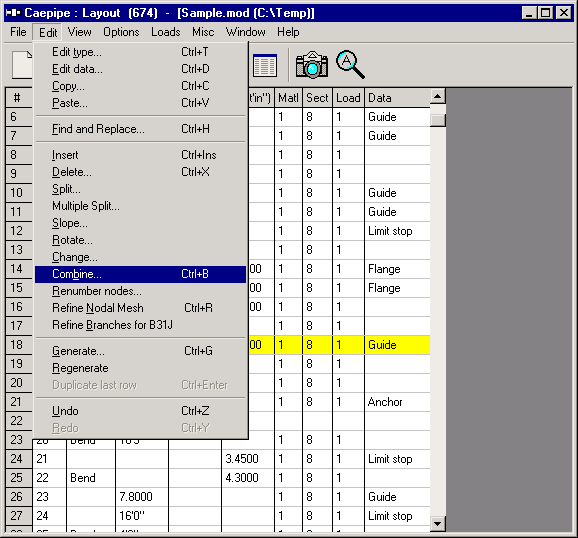The height and width of the screenshot is (538, 578).
Task: Click the Sect column header
Action: 317,98
